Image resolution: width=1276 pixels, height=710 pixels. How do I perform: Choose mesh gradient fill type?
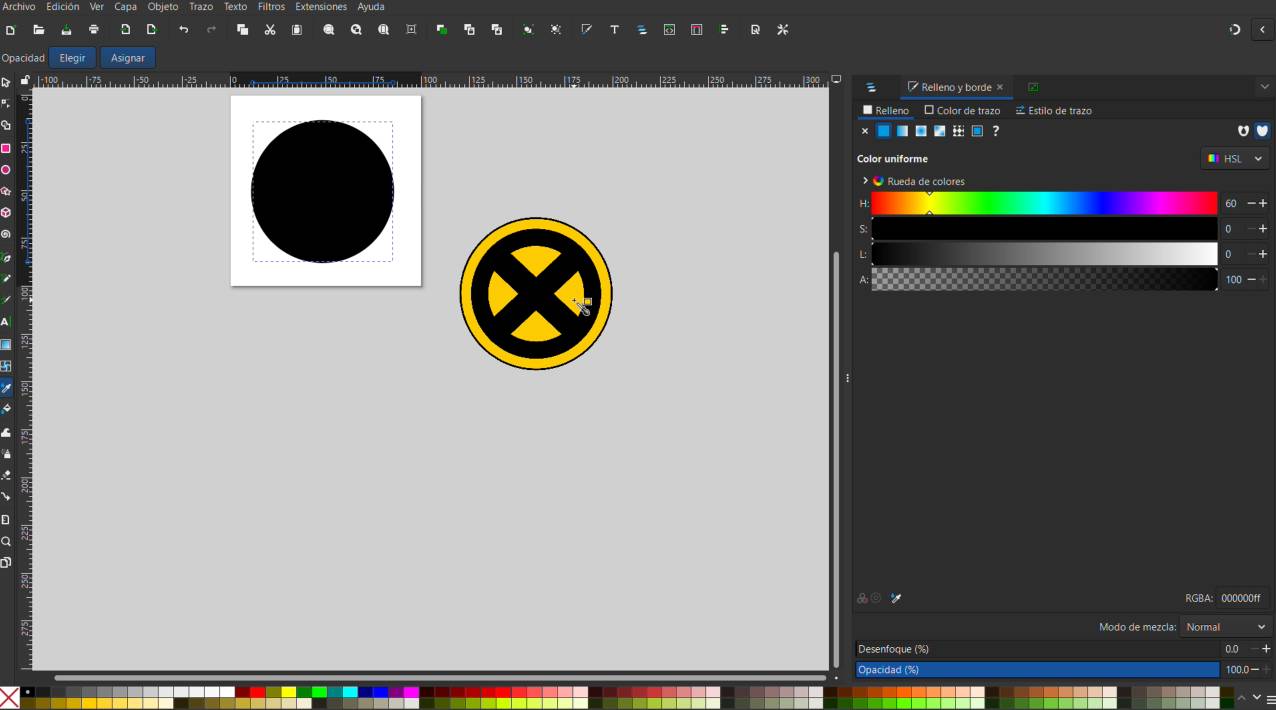pos(940,131)
